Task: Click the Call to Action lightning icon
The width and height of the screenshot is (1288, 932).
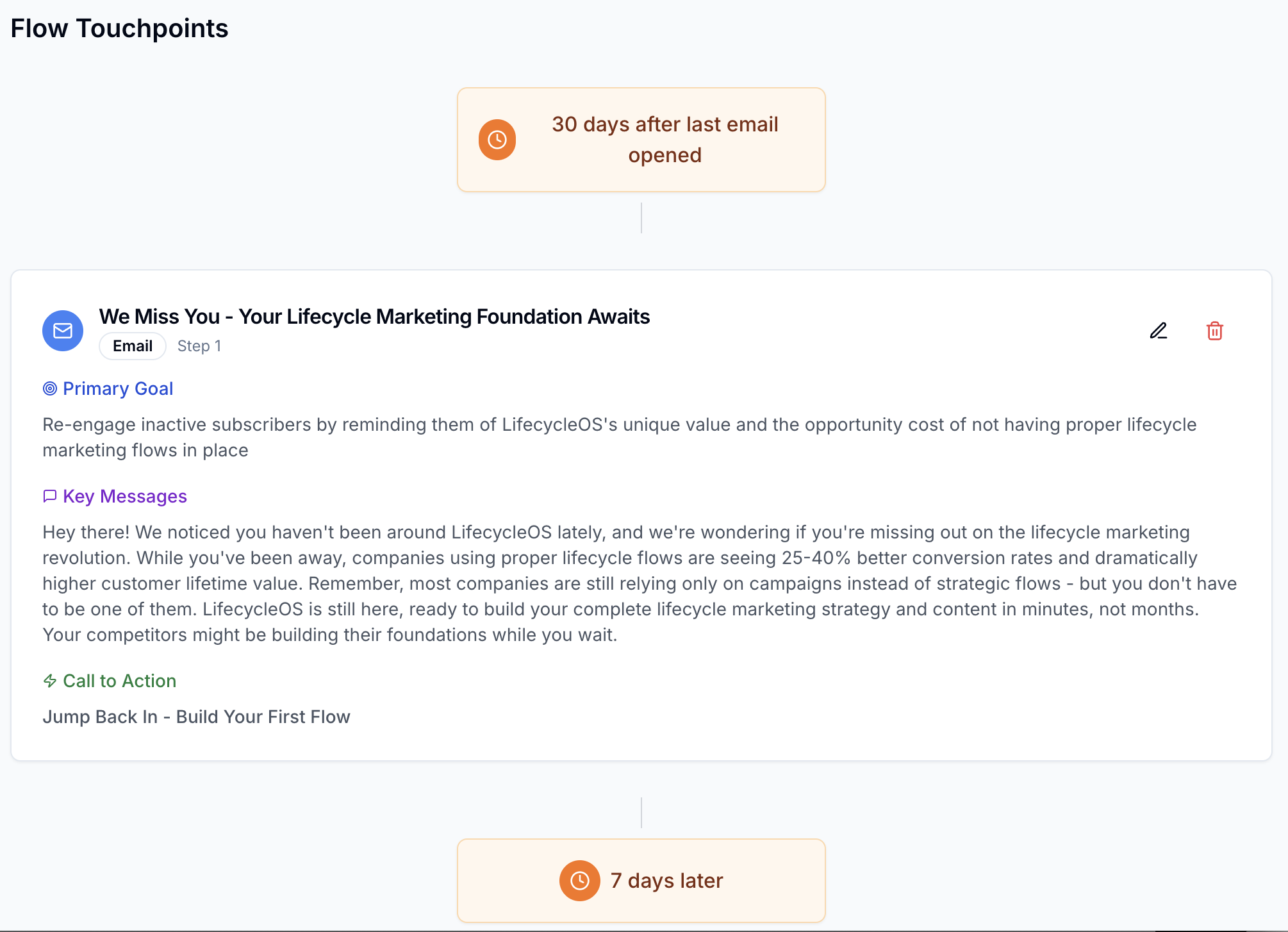Action: (x=50, y=681)
